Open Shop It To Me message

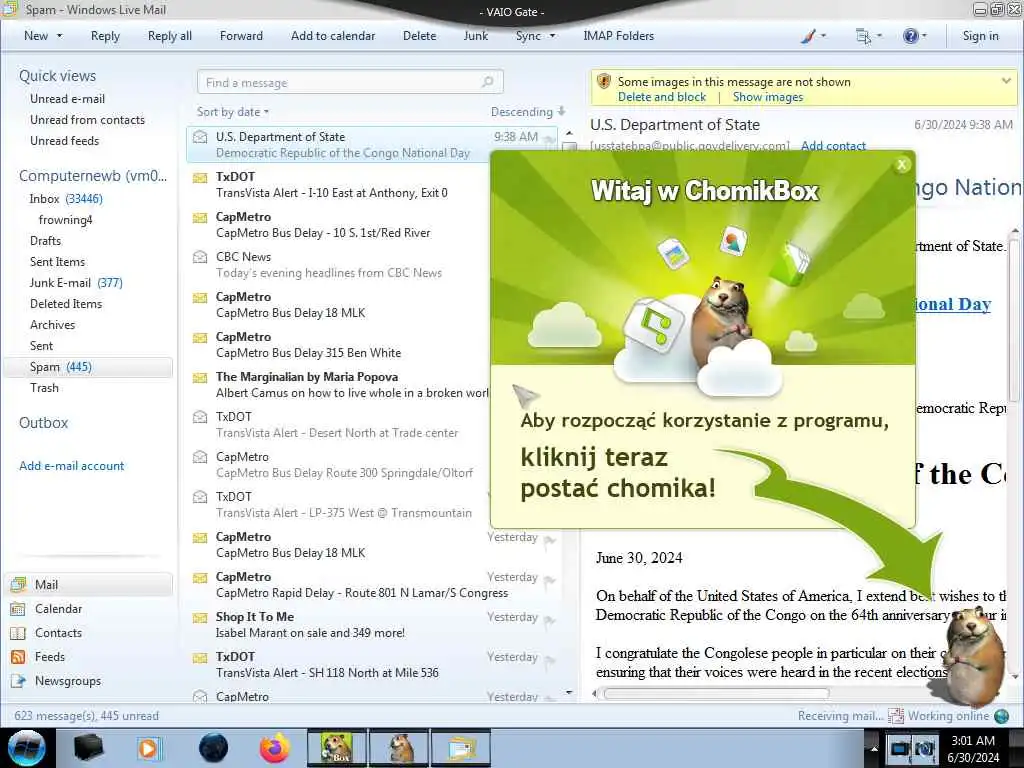372,624
